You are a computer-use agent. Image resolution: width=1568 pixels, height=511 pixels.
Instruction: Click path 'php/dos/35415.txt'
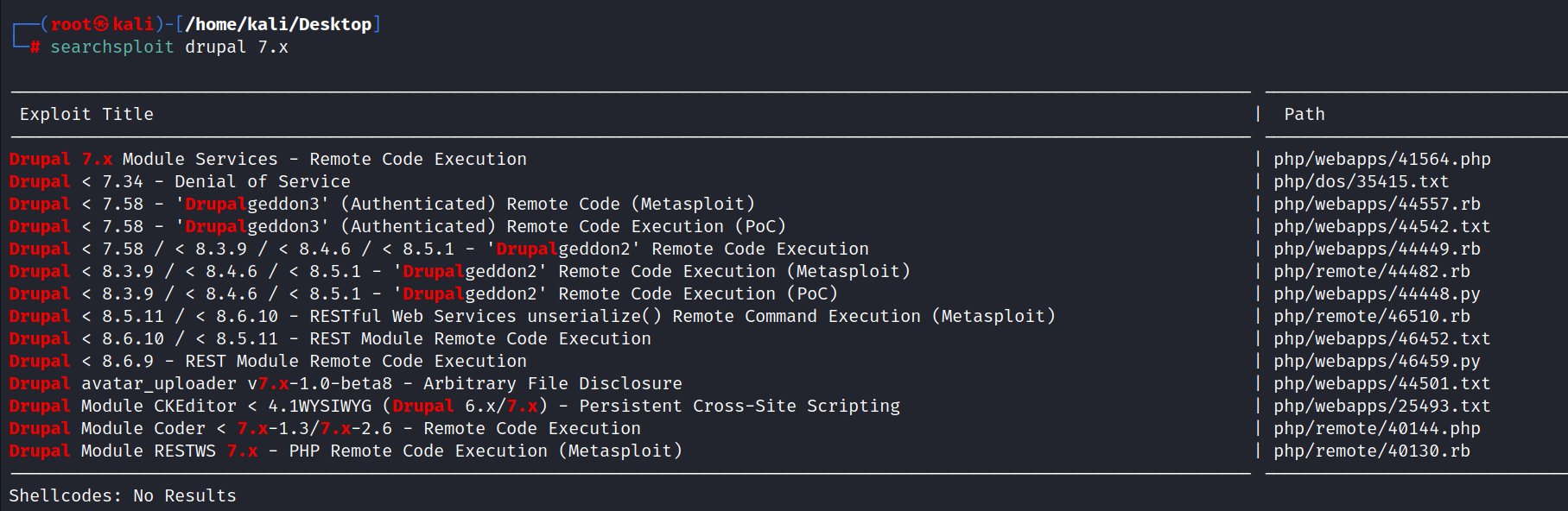click(x=1362, y=181)
